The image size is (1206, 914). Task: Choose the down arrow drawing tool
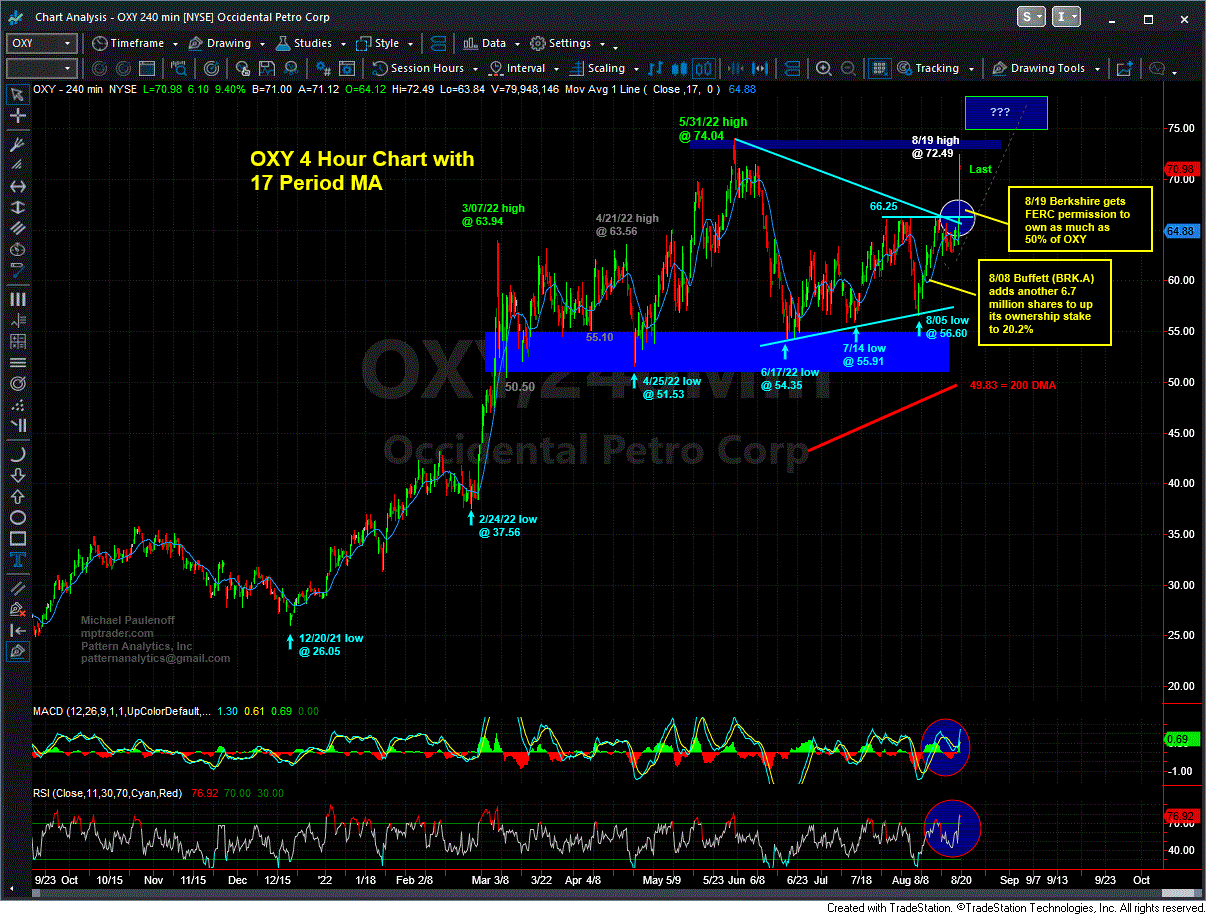click(17, 474)
